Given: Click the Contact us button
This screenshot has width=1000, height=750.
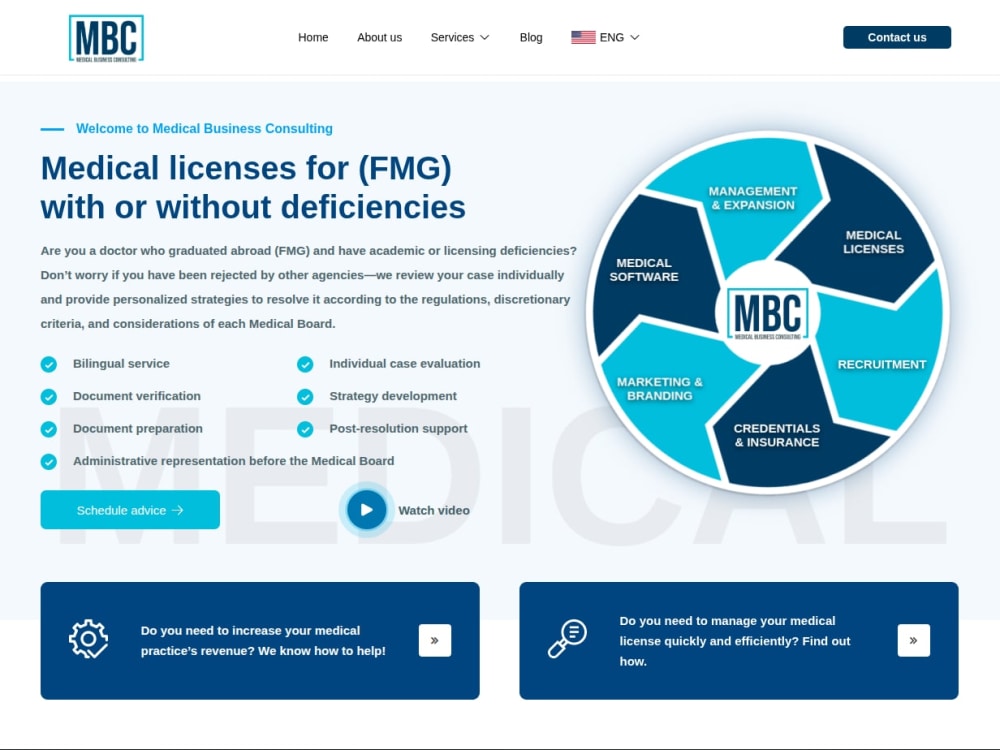Looking at the screenshot, I should point(897,38).
